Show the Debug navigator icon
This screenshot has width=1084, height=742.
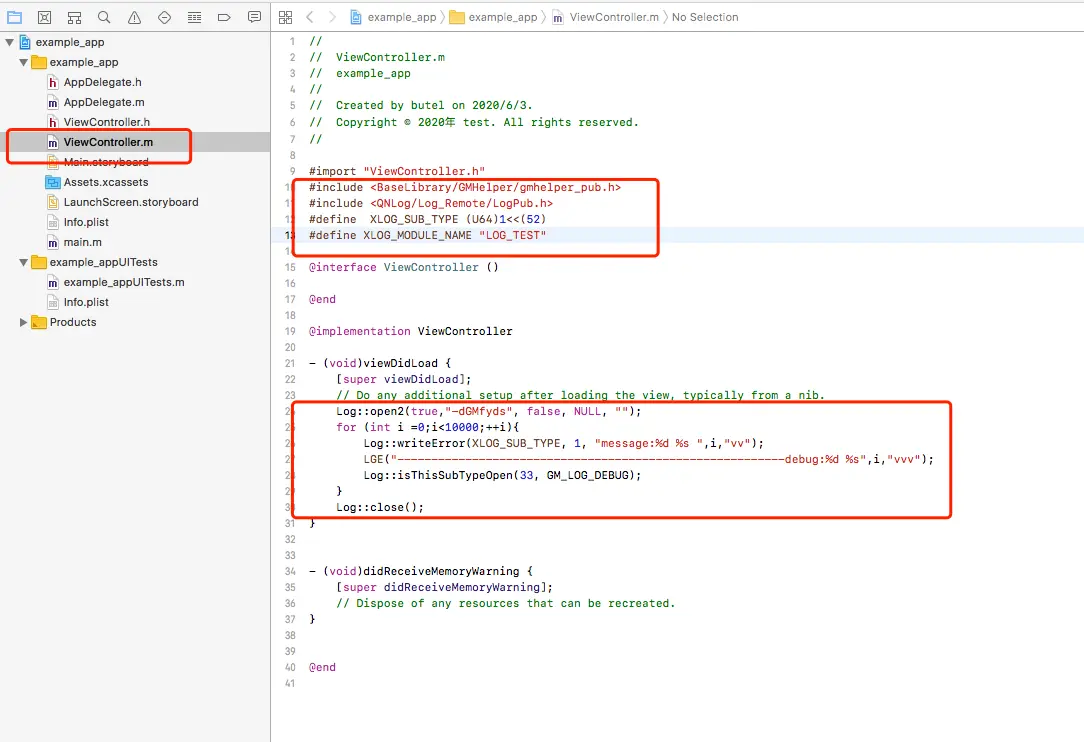194,17
